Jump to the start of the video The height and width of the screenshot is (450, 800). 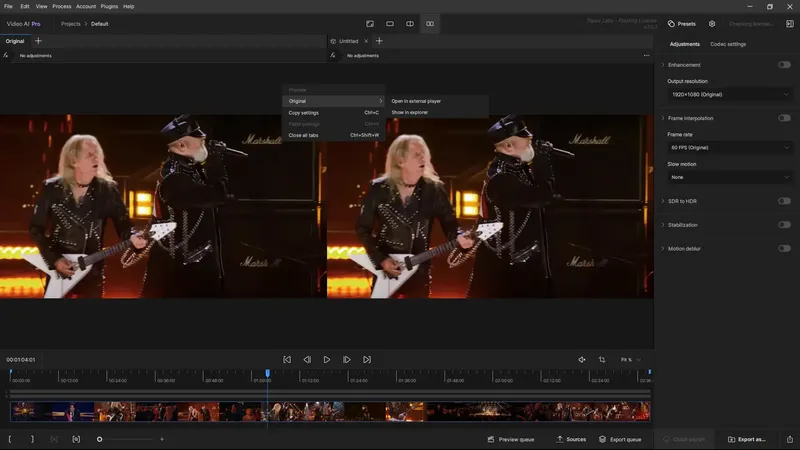pyautogui.click(x=287, y=359)
